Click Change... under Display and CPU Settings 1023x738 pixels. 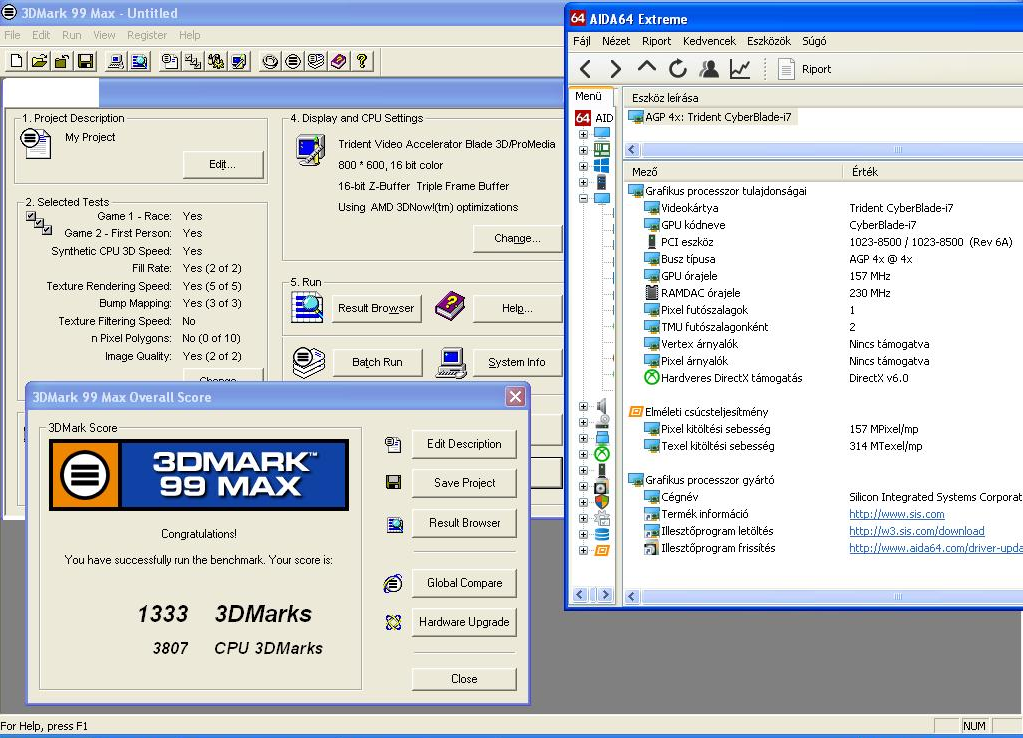coord(517,239)
